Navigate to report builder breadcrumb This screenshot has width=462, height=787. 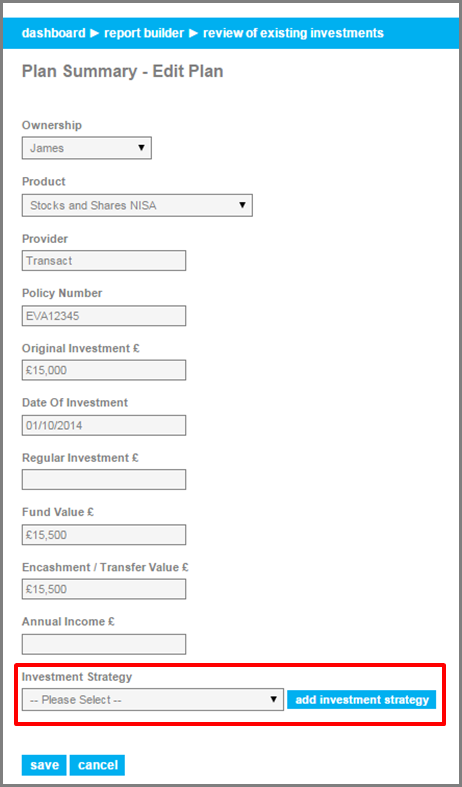click(144, 33)
